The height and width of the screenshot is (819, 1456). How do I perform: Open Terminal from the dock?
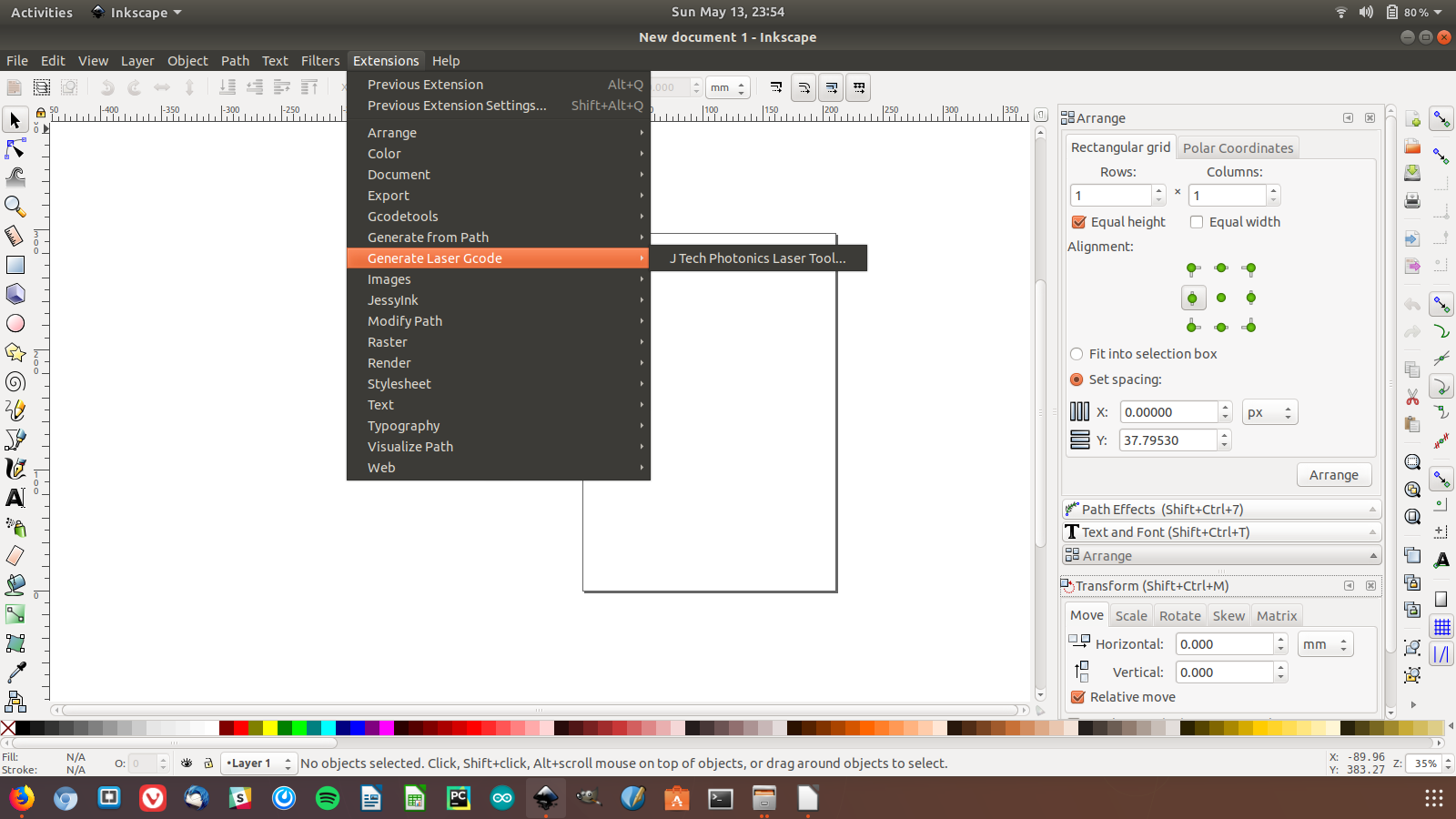pyautogui.click(x=721, y=798)
